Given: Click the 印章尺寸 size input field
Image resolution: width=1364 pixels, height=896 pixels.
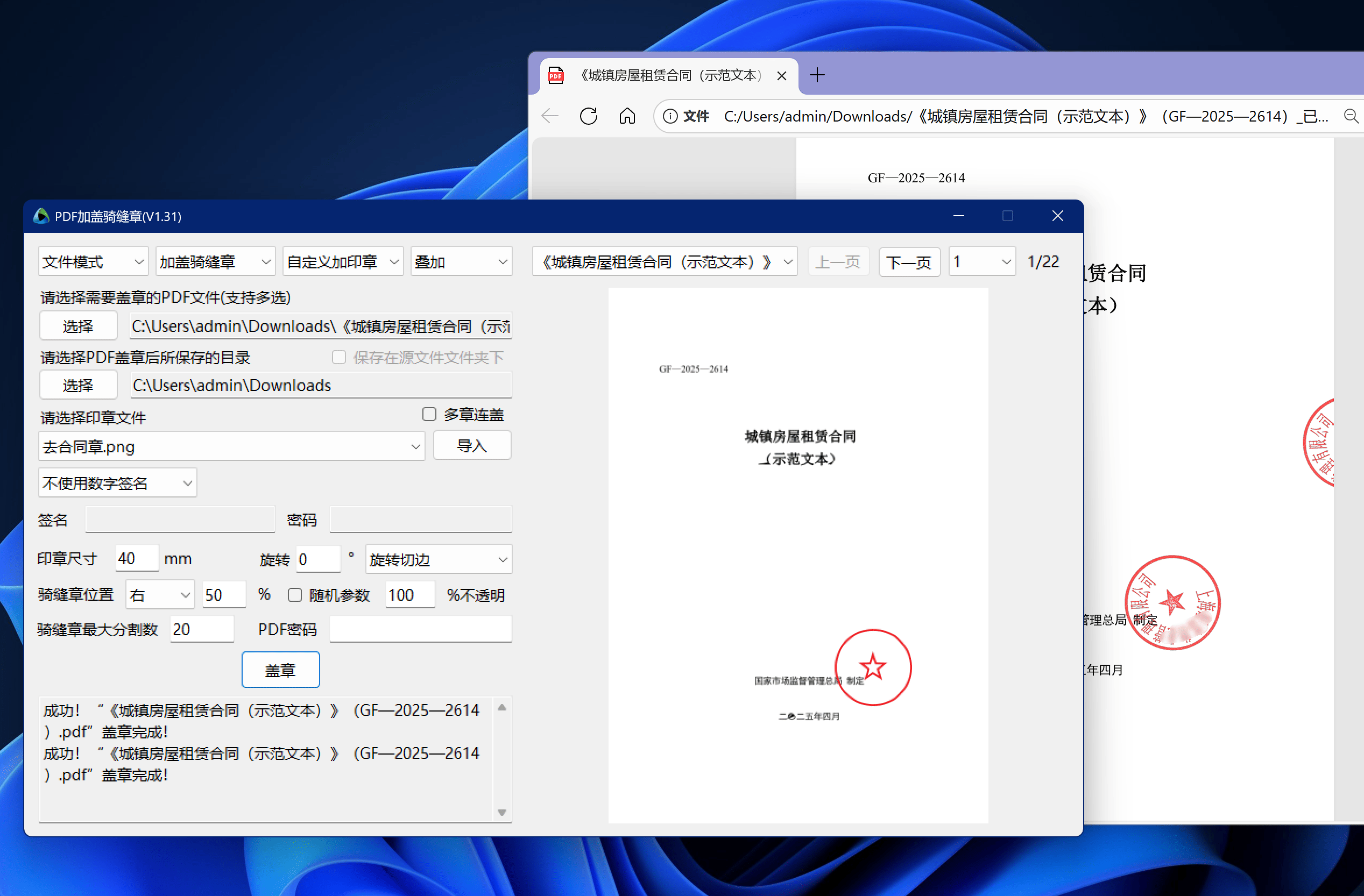Looking at the screenshot, I should (x=137, y=559).
